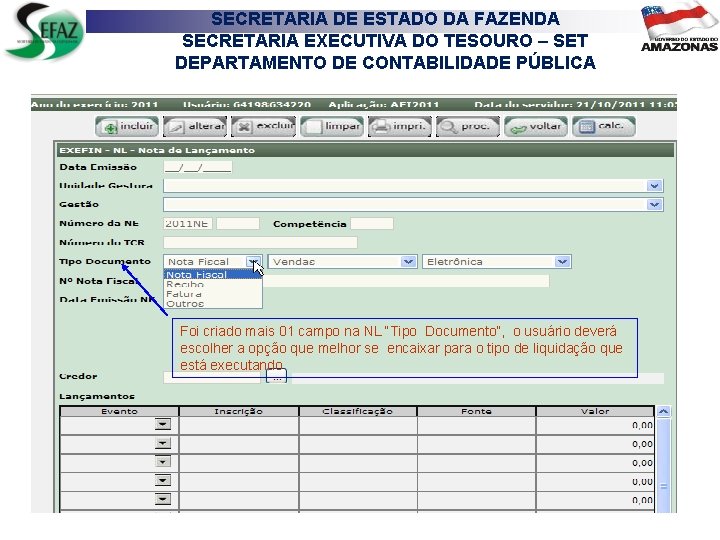Click the excluir toolbar button
Viewport: 720px width, 540px height.
(263, 126)
